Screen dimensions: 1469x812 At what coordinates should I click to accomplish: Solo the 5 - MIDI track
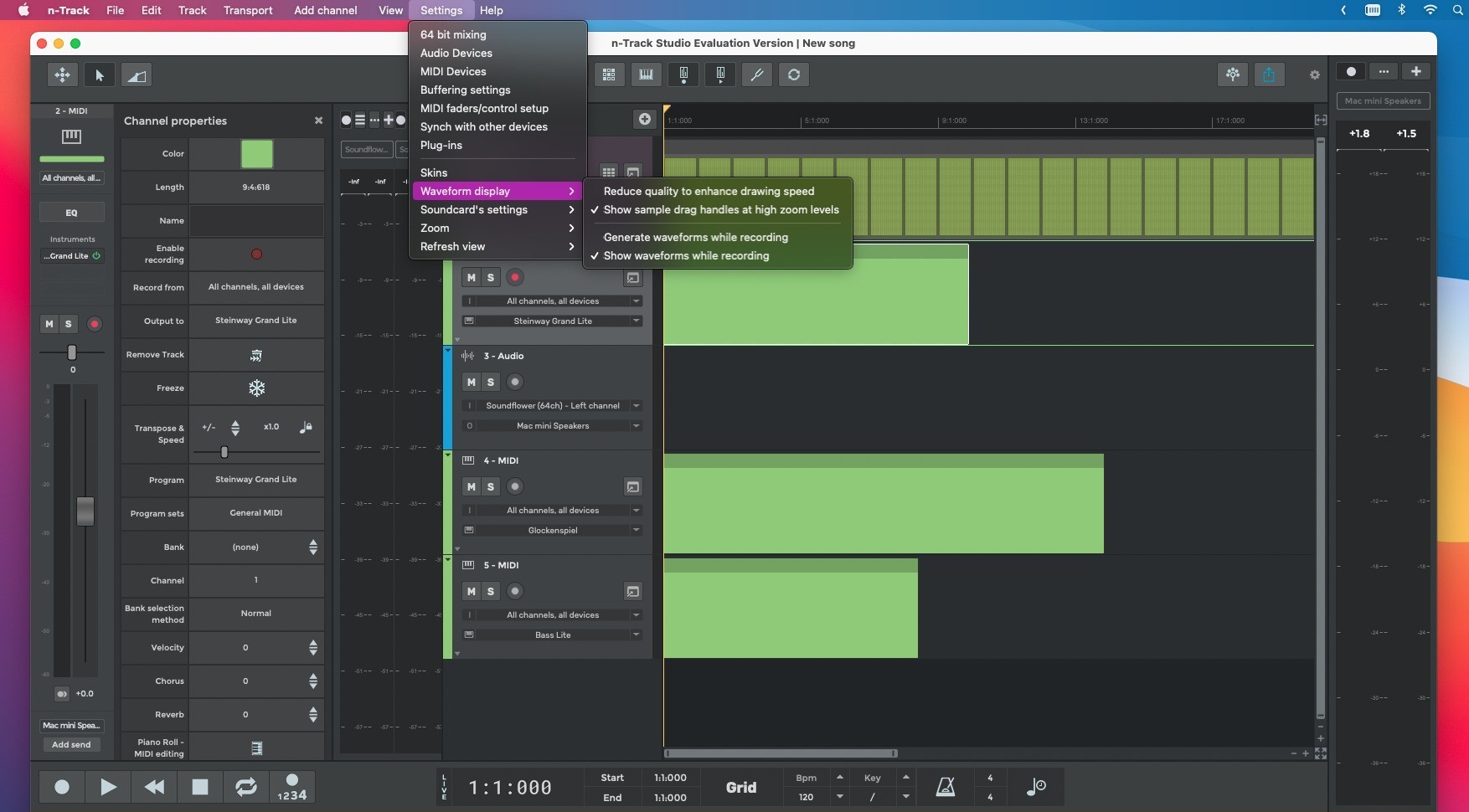491,591
